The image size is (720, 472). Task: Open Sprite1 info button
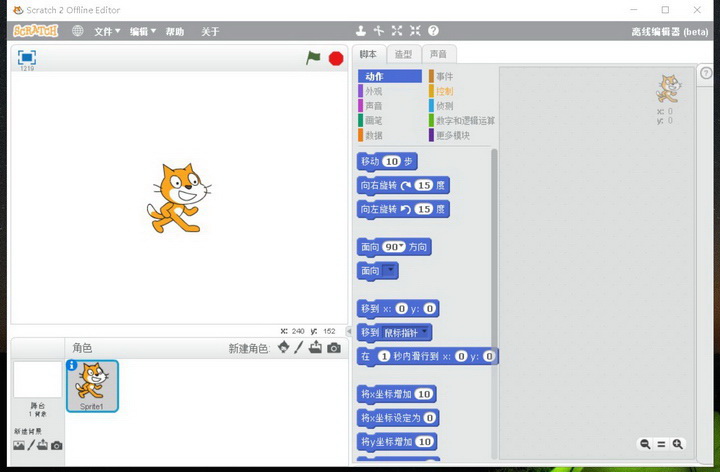tap(72, 366)
